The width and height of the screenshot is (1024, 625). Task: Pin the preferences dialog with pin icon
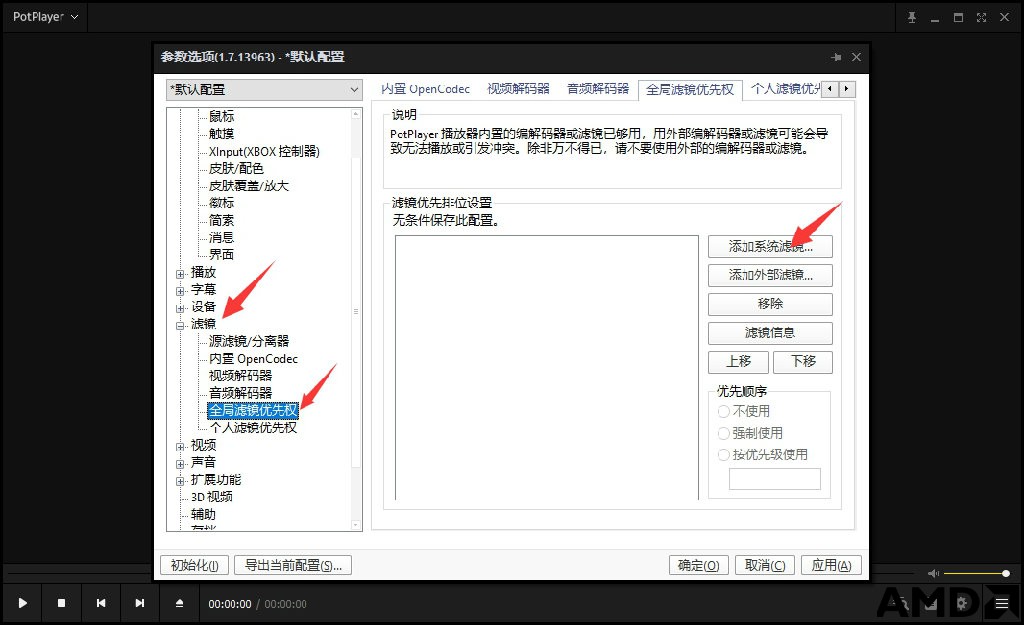click(836, 57)
